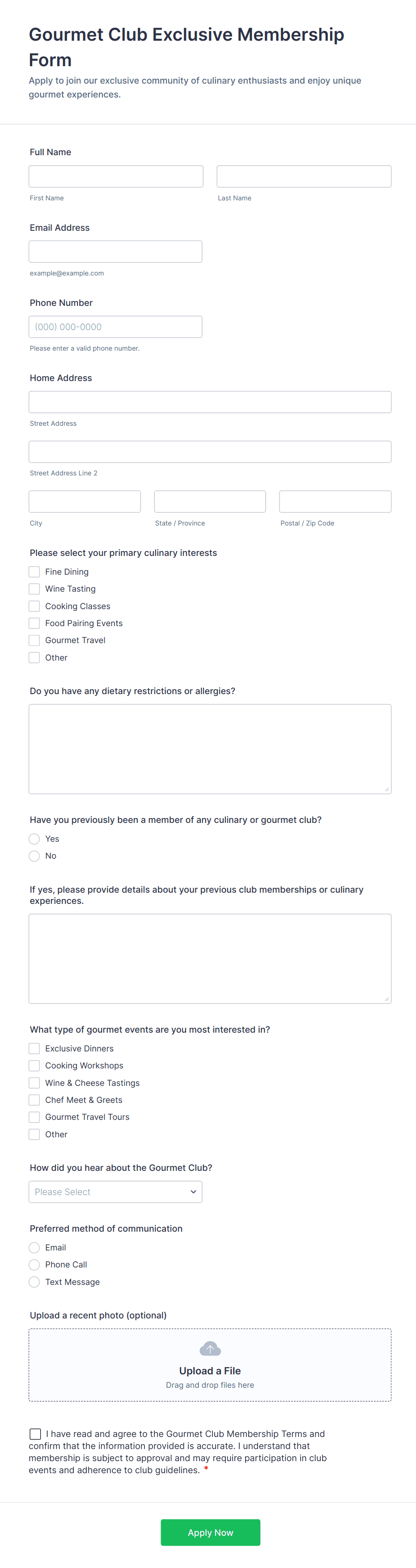The height and width of the screenshot is (1568, 416).
Task: Focus the Last Name input
Action: coord(304,177)
